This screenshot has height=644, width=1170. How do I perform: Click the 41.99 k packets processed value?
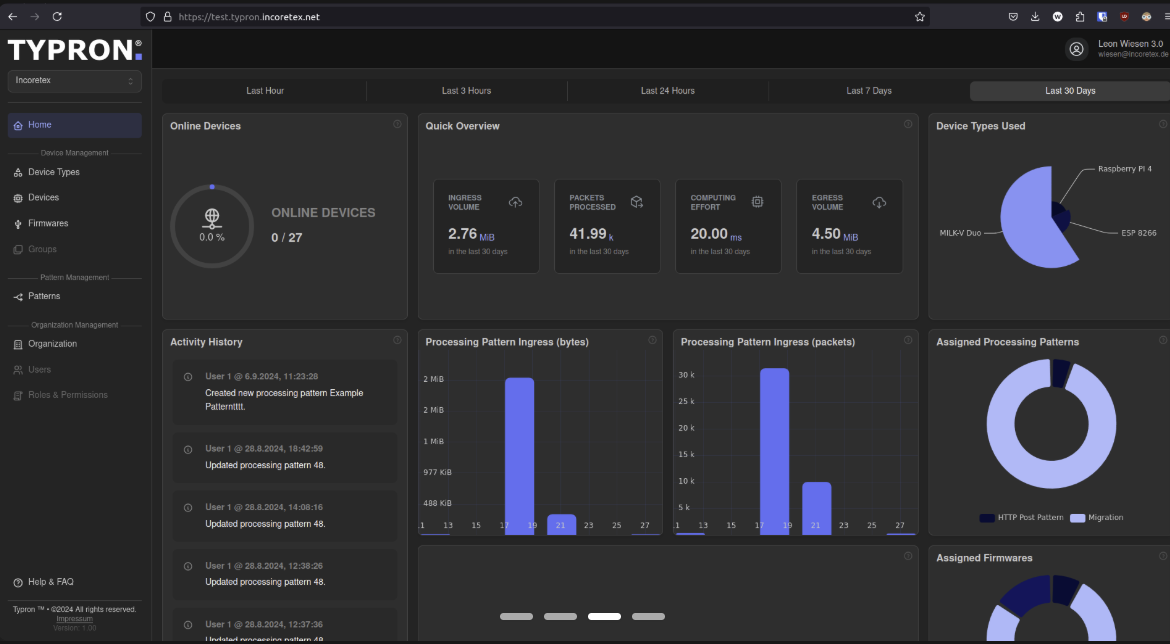pos(592,234)
